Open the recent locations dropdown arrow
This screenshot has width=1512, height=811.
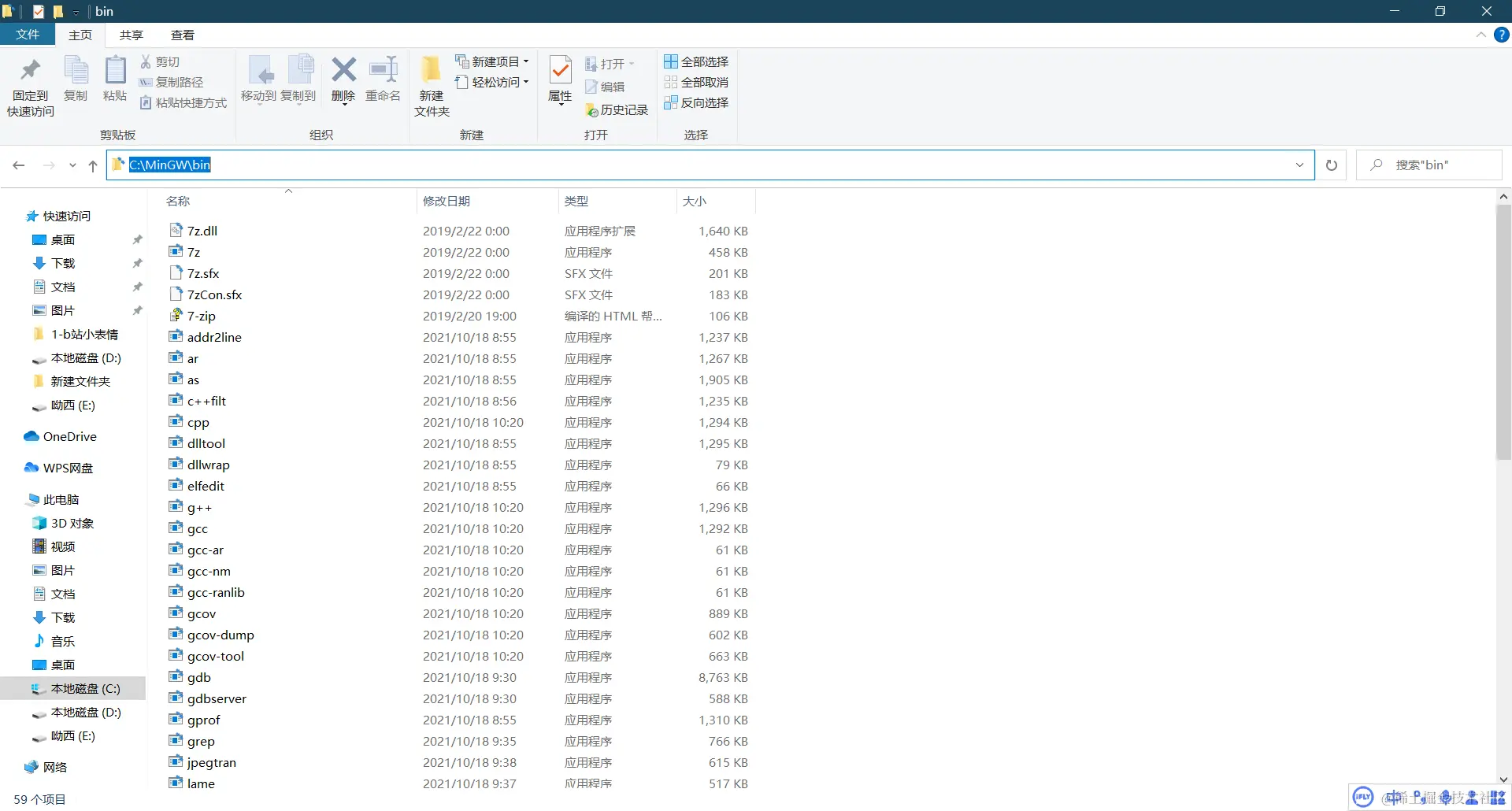72,165
